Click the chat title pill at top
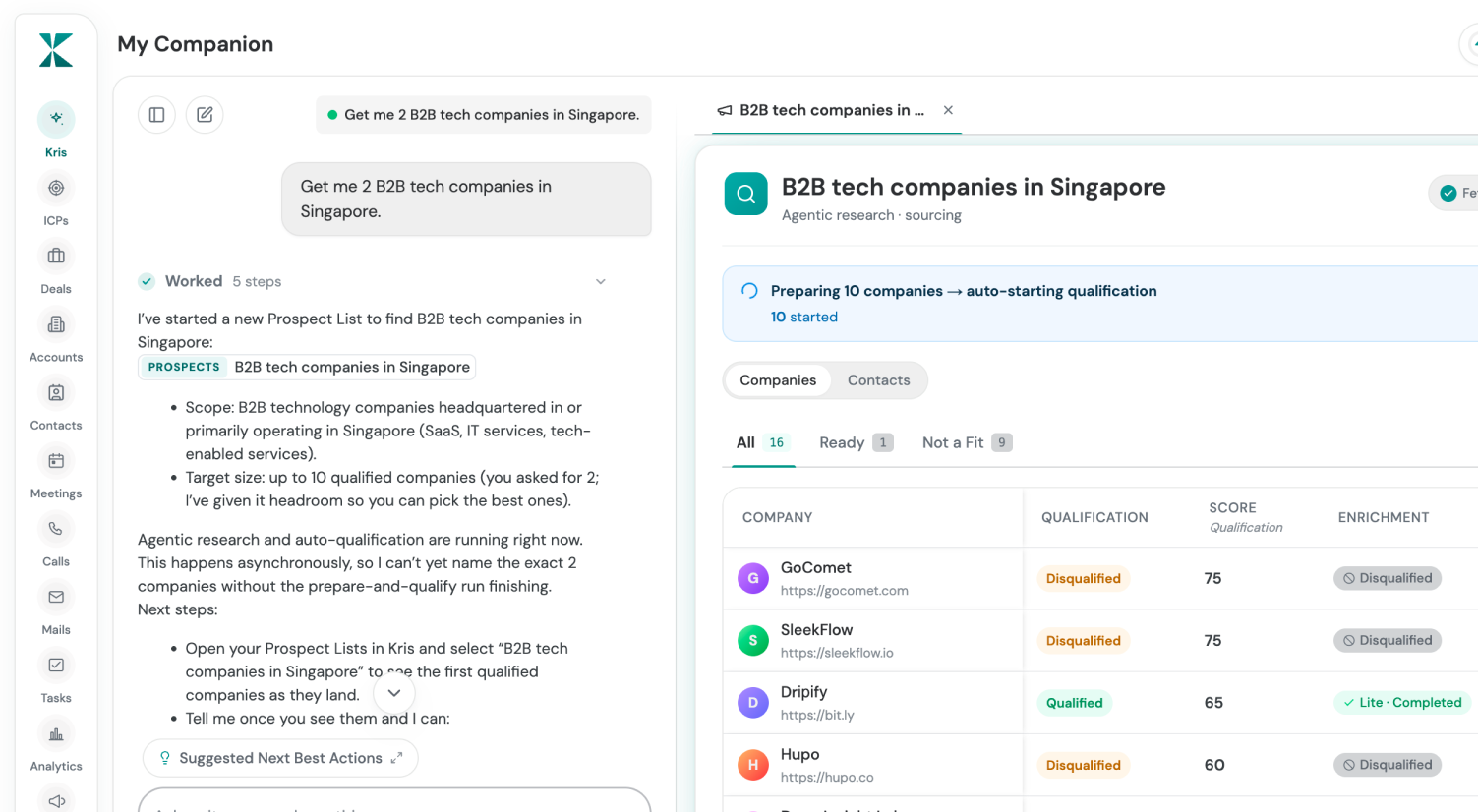Image resolution: width=1478 pixels, height=812 pixels. click(x=483, y=115)
